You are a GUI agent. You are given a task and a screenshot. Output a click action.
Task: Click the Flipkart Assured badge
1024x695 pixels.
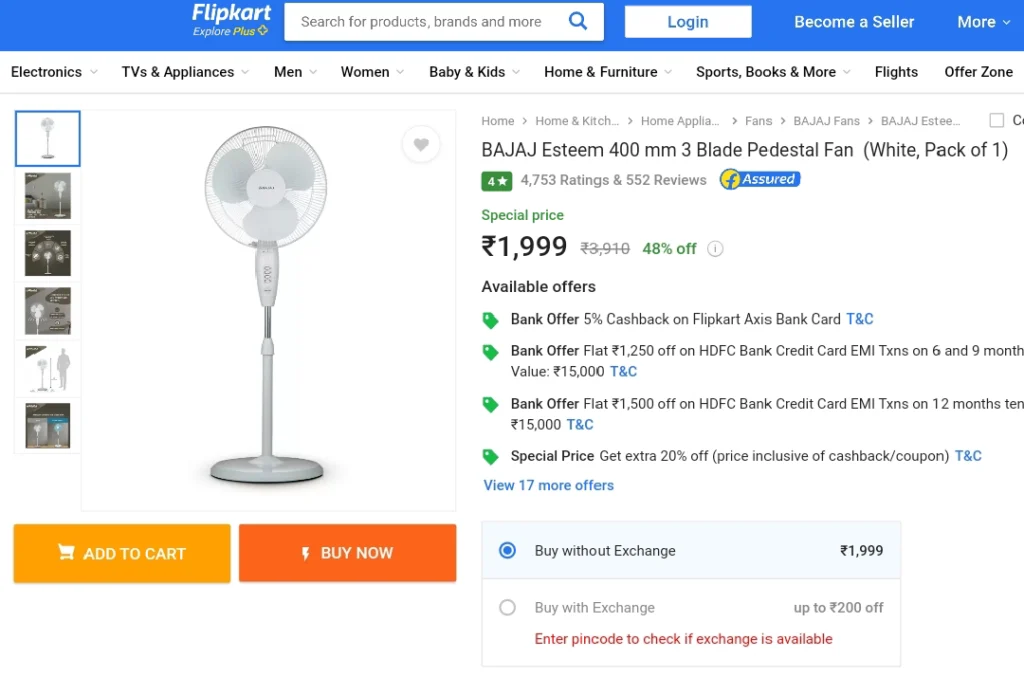click(x=760, y=179)
